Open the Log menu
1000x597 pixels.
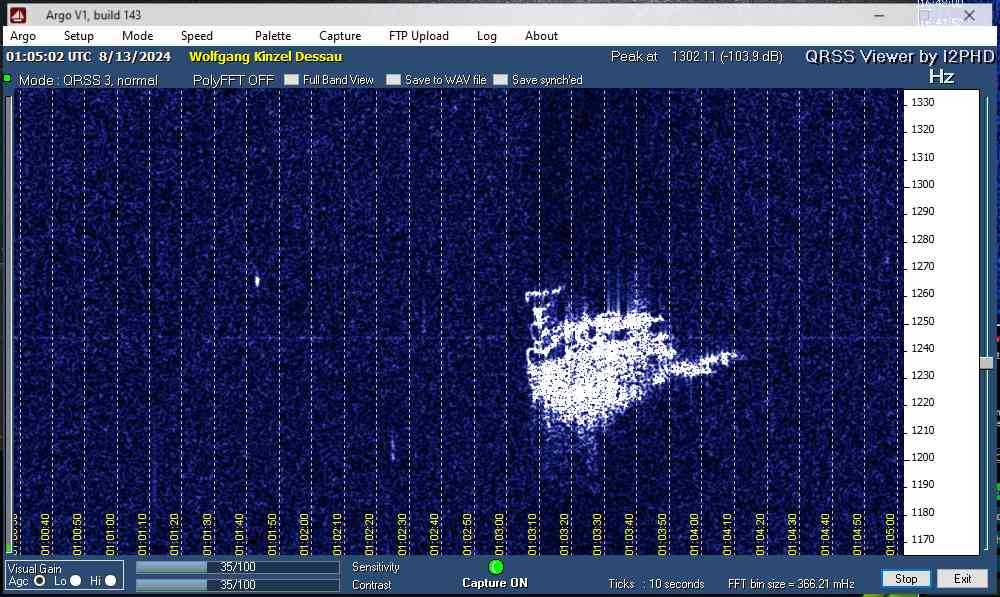(x=487, y=36)
